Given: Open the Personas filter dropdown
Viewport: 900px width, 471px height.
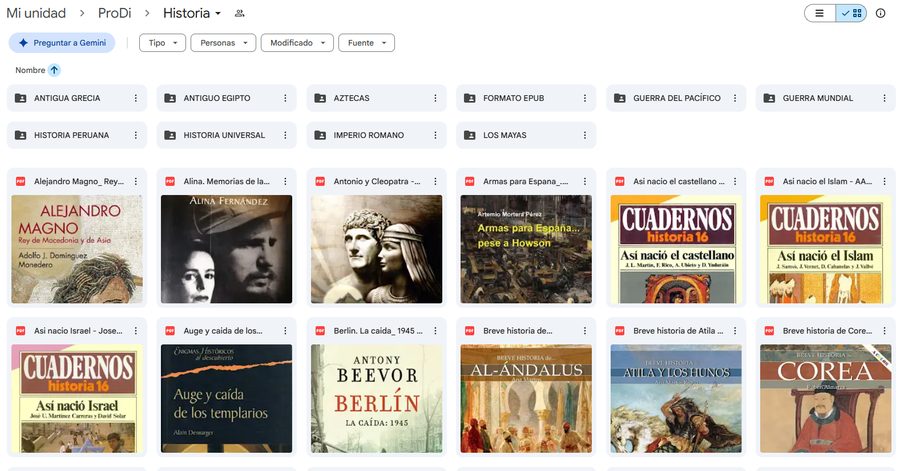Looking at the screenshot, I should tap(223, 42).
